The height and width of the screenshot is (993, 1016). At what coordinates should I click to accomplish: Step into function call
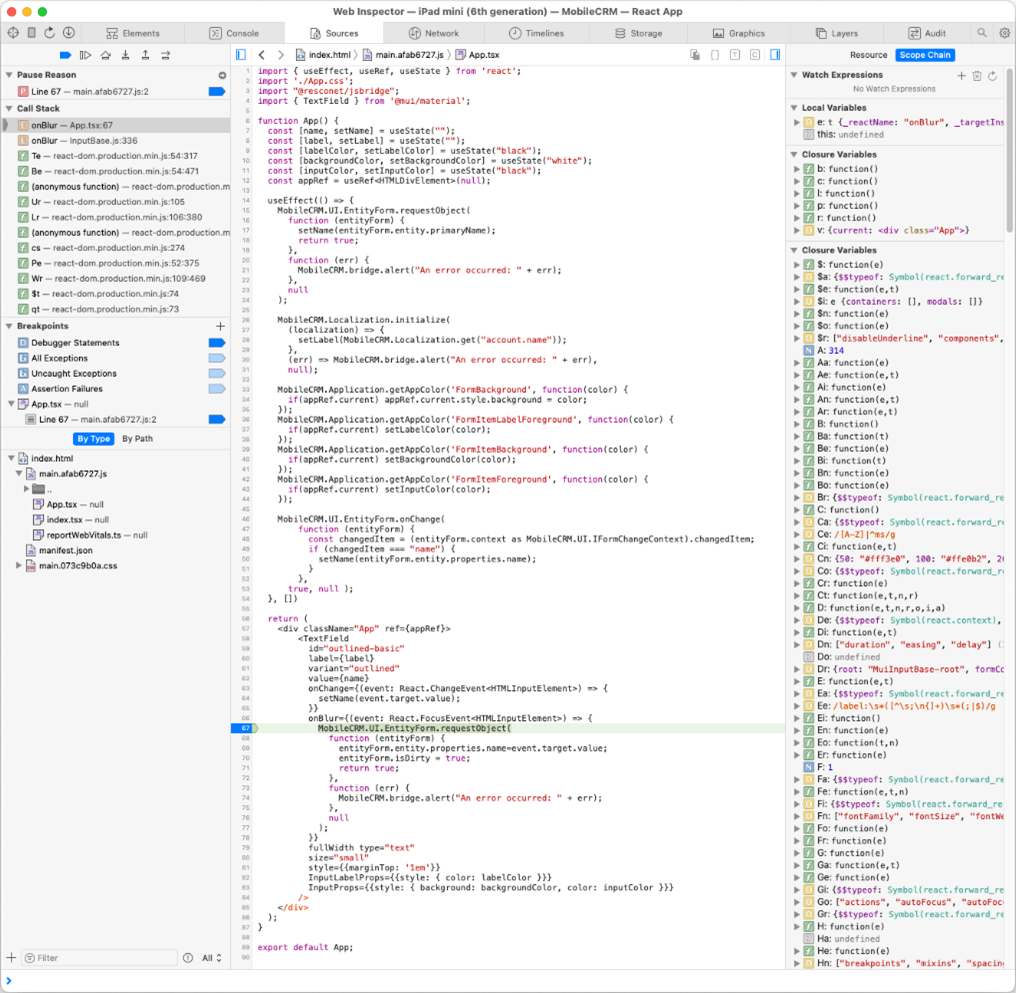pyautogui.click(x=125, y=55)
